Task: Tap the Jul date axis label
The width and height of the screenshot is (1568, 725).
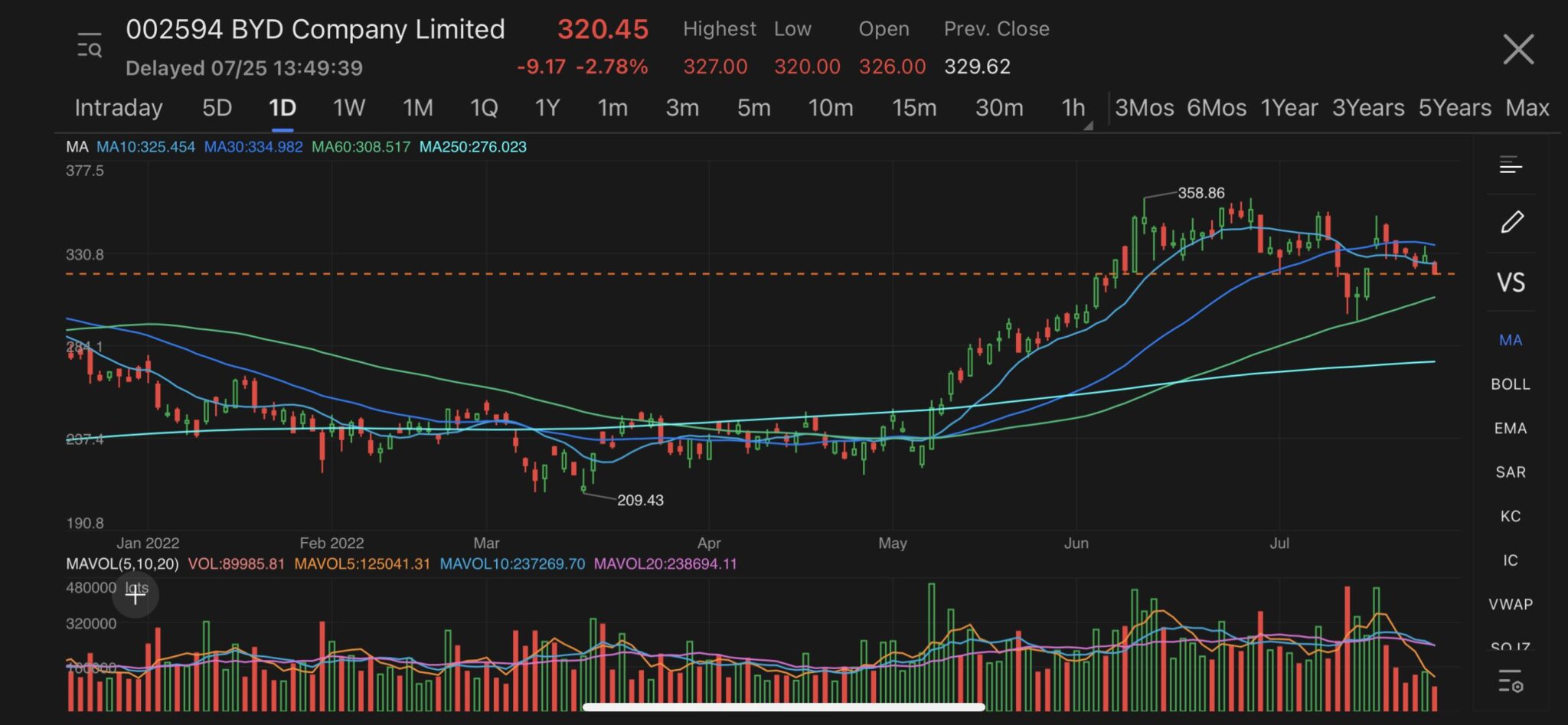Action: (x=1279, y=543)
